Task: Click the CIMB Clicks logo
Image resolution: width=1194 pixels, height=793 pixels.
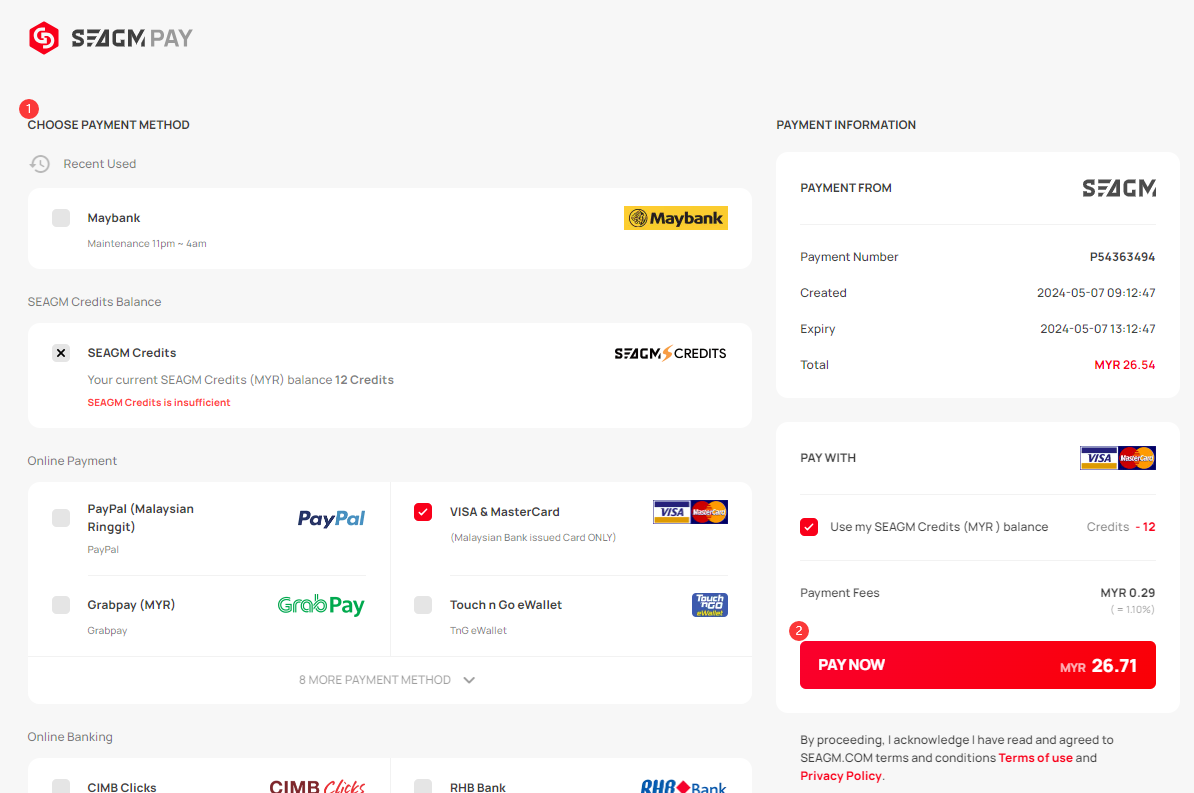Action: (x=317, y=785)
